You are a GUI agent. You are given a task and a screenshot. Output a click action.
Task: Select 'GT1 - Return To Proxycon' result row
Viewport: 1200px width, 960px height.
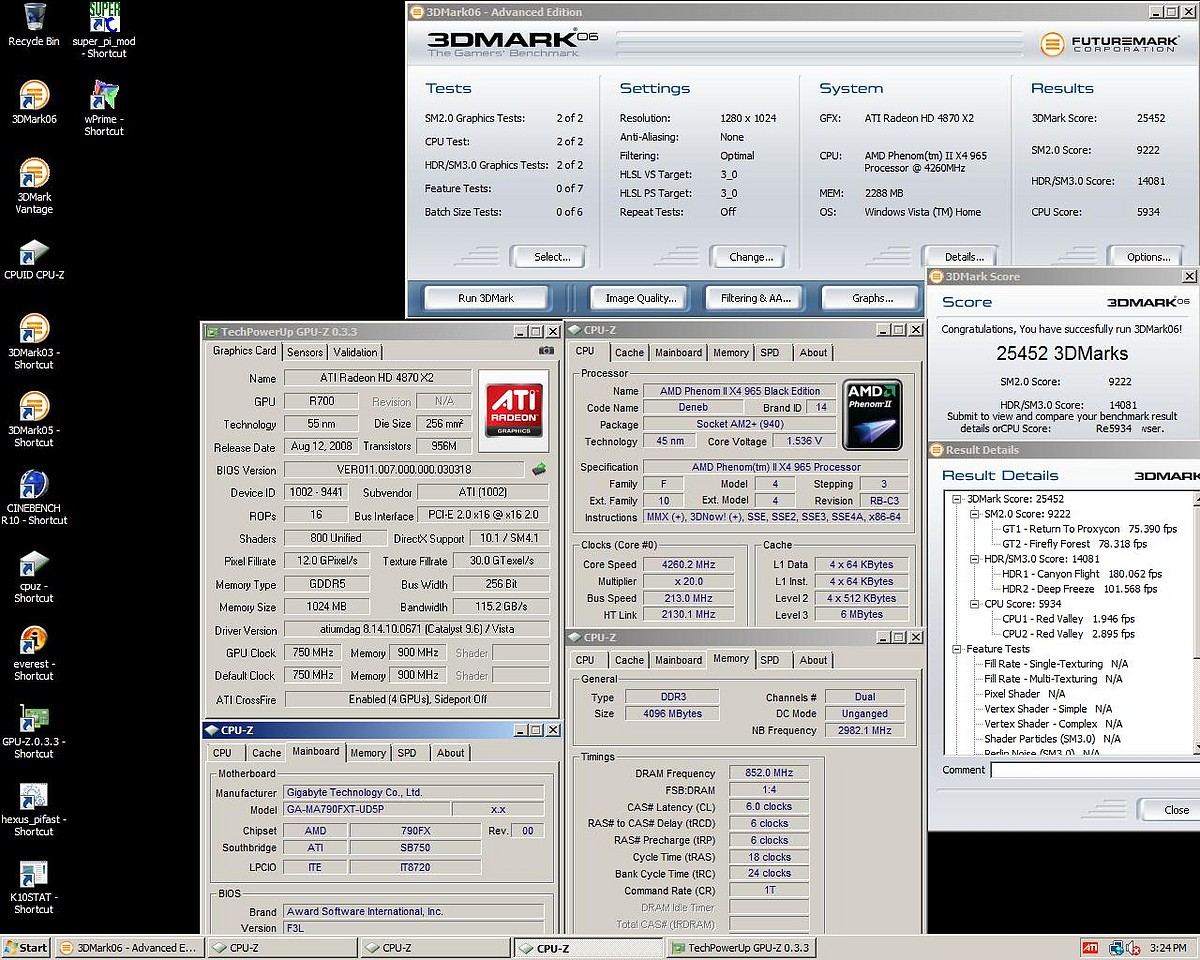pyautogui.click(x=1089, y=529)
